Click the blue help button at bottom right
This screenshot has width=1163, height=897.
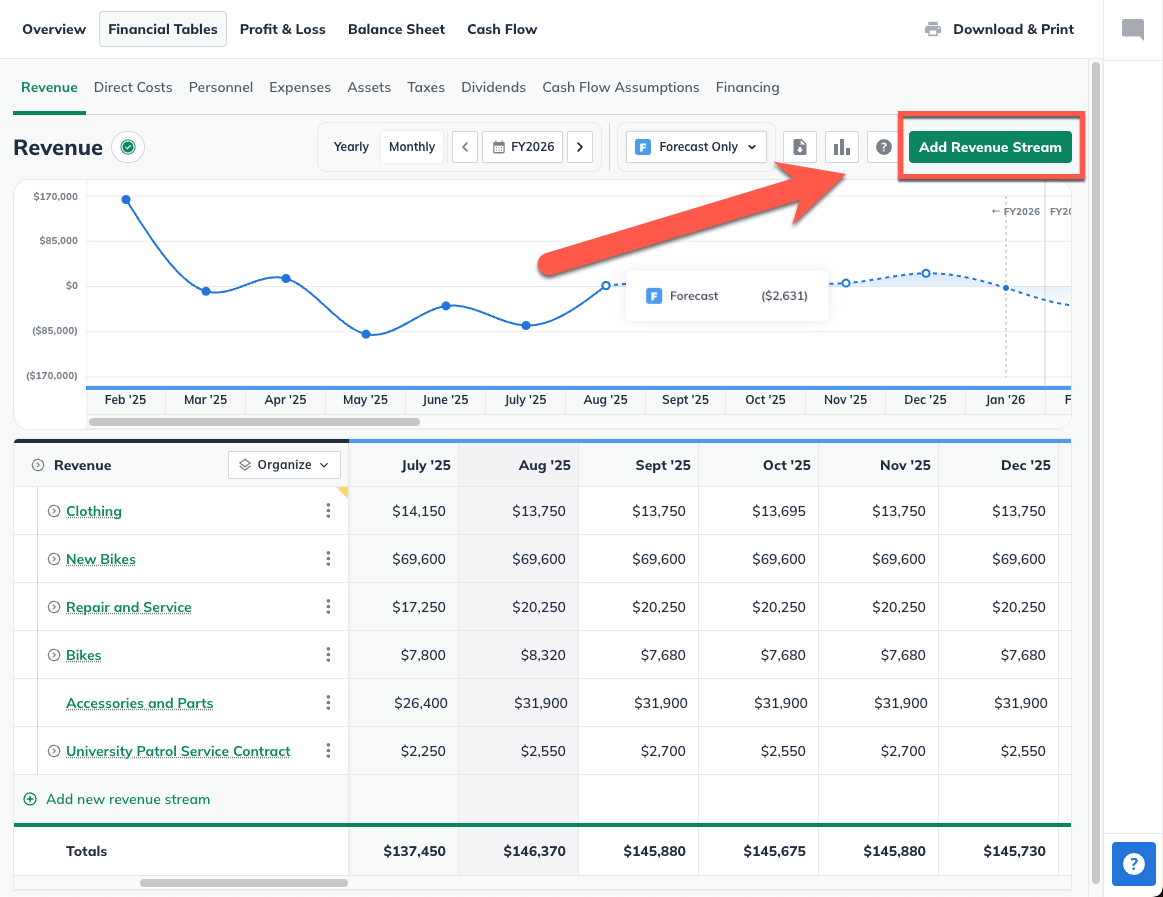(x=1133, y=864)
